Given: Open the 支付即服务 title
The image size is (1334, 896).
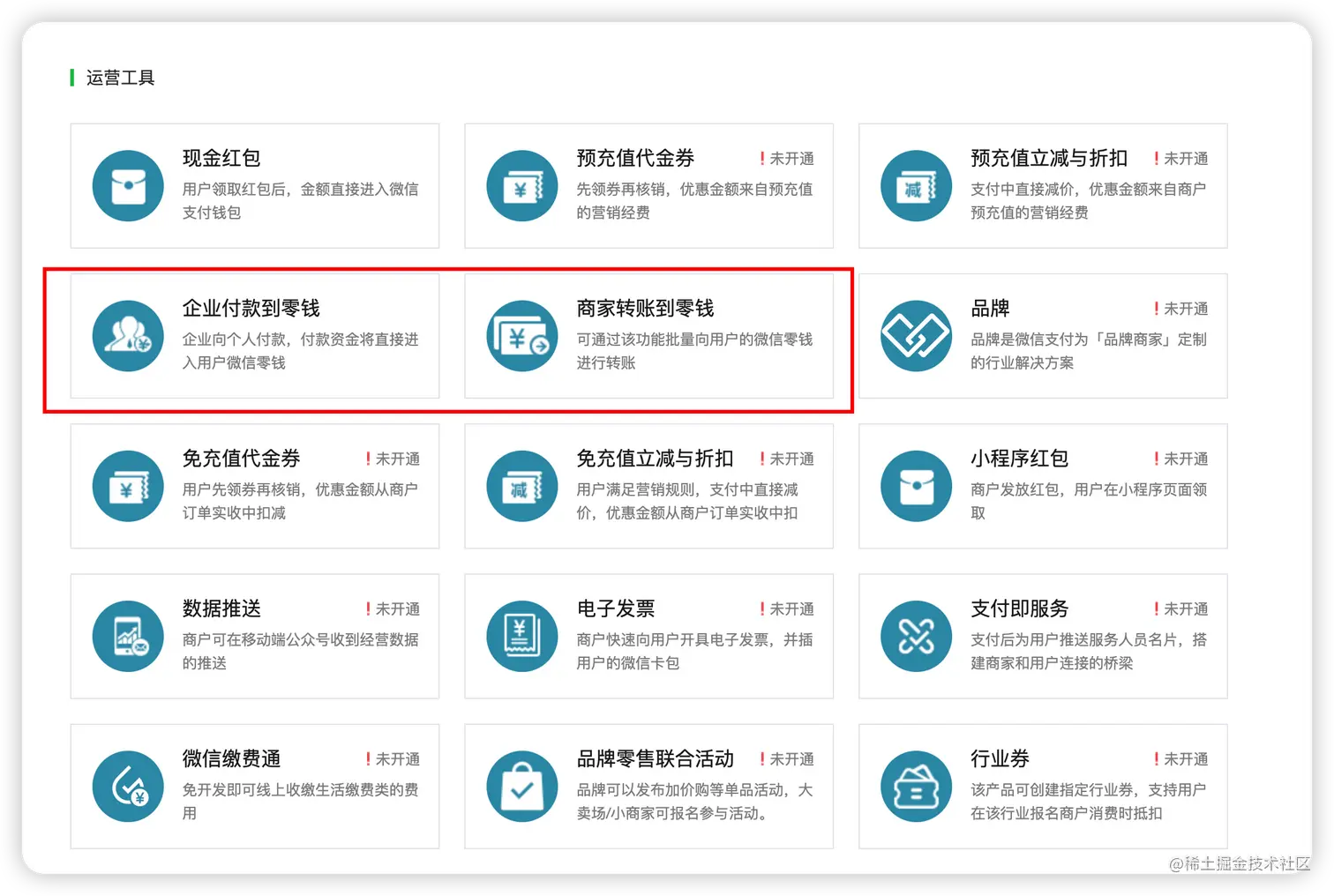Looking at the screenshot, I should pyautogui.click(x=1020, y=609).
